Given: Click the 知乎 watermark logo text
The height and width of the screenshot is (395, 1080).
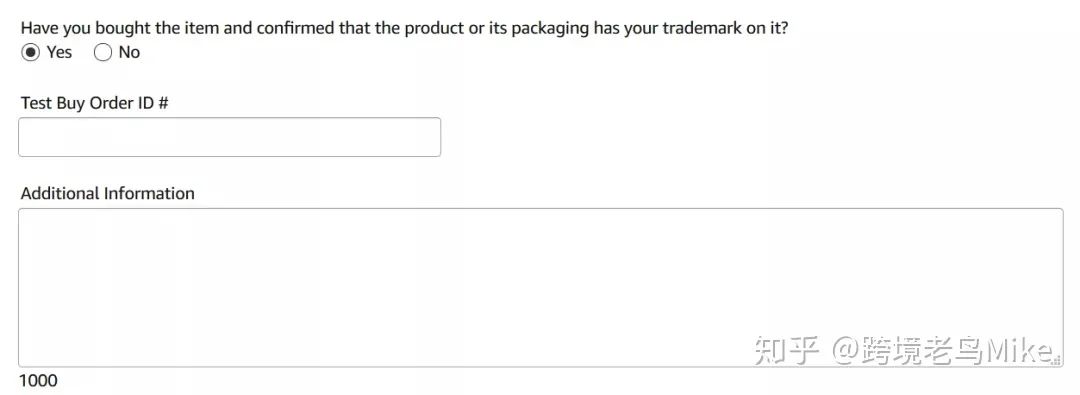Looking at the screenshot, I should (x=787, y=351).
